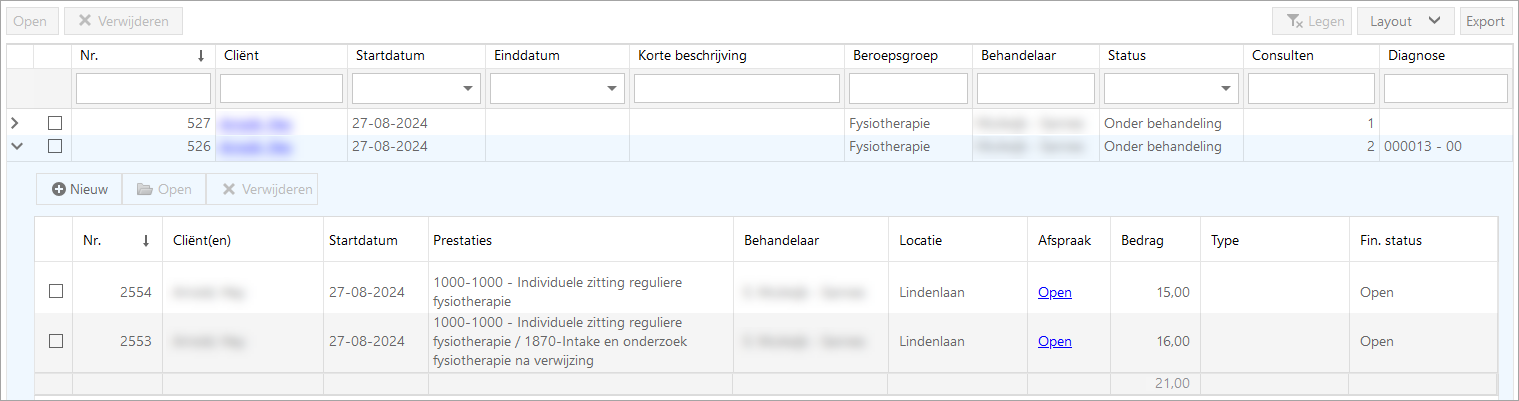The height and width of the screenshot is (401, 1519).
Task: Click the Korte beschrijving column header
Action: [x=736, y=56]
